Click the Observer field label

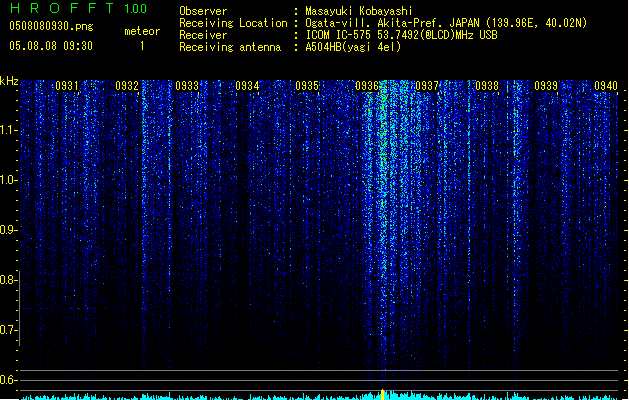click(x=203, y=11)
